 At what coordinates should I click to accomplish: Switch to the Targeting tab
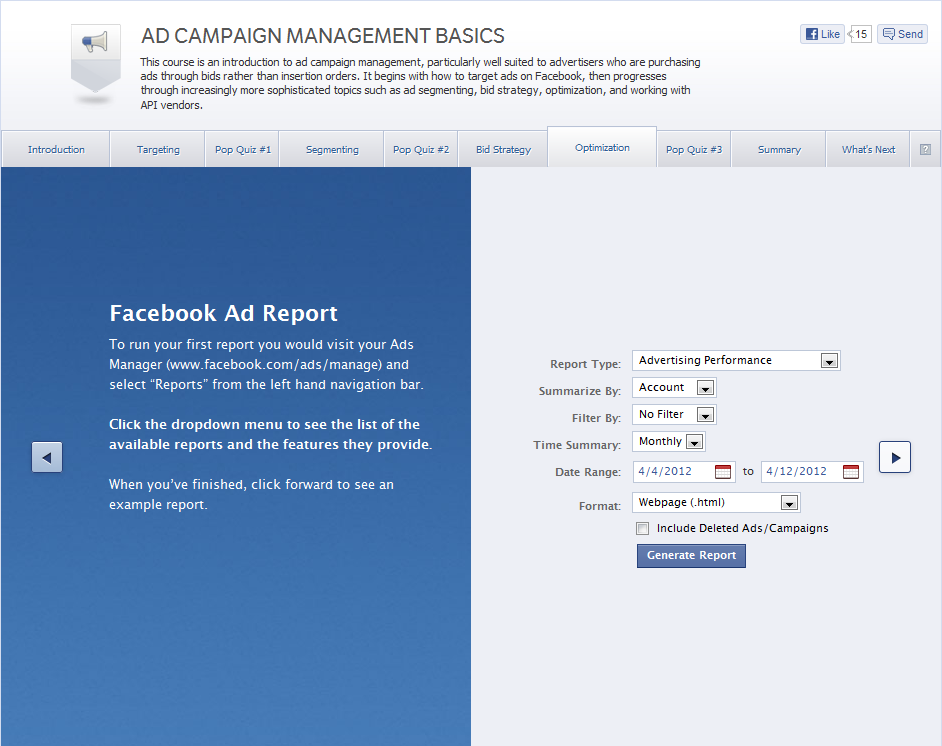[158, 149]
